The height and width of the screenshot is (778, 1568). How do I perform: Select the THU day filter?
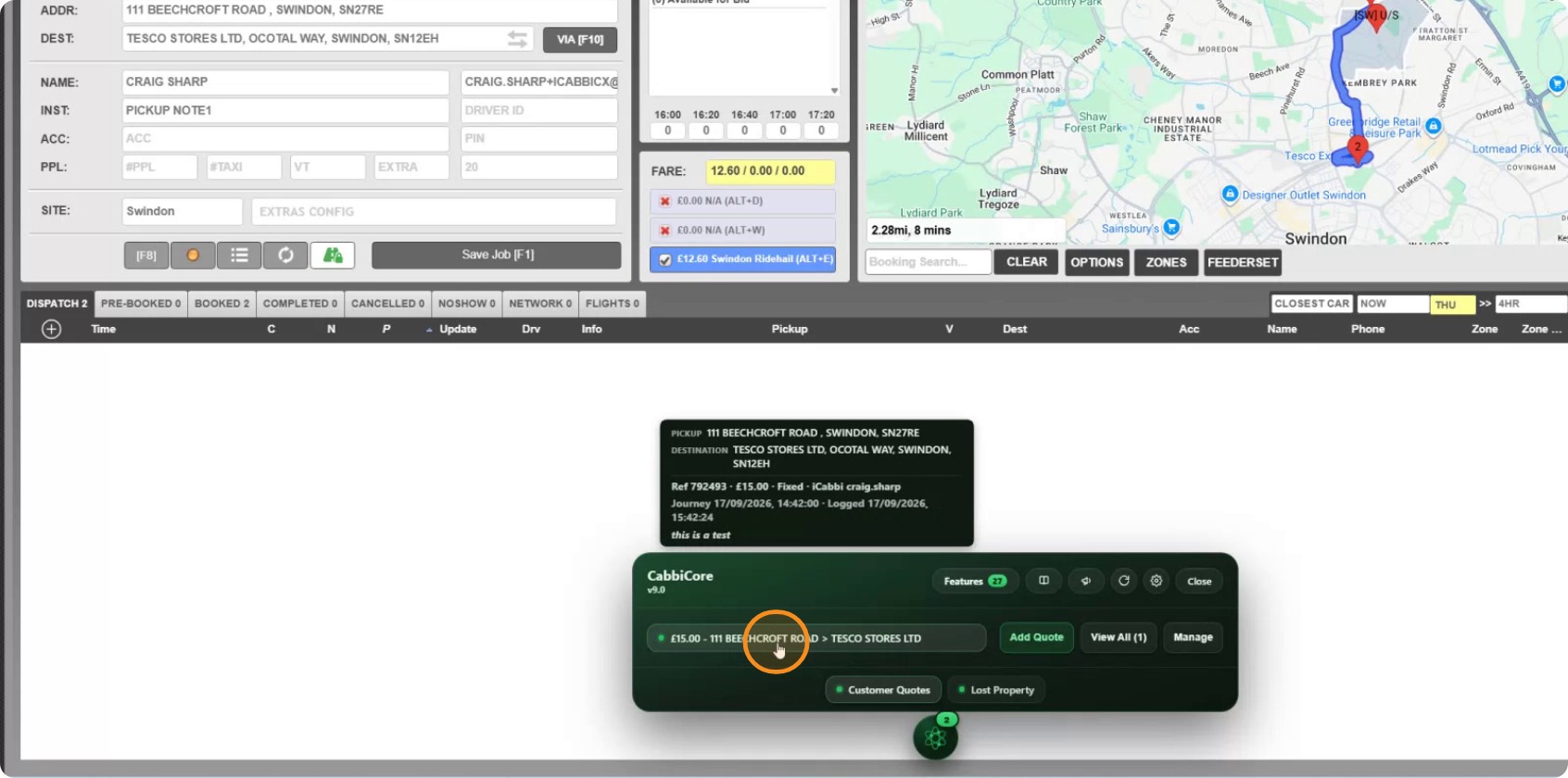pyautogui.click(x=1452, y=305)
